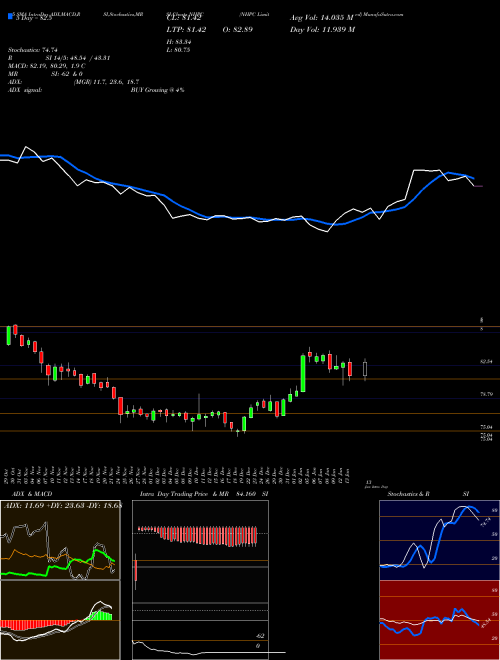Click the 82.54 price axis label
Image resolution: width=500 pixels, height=660 pixels.
[486, 362]
